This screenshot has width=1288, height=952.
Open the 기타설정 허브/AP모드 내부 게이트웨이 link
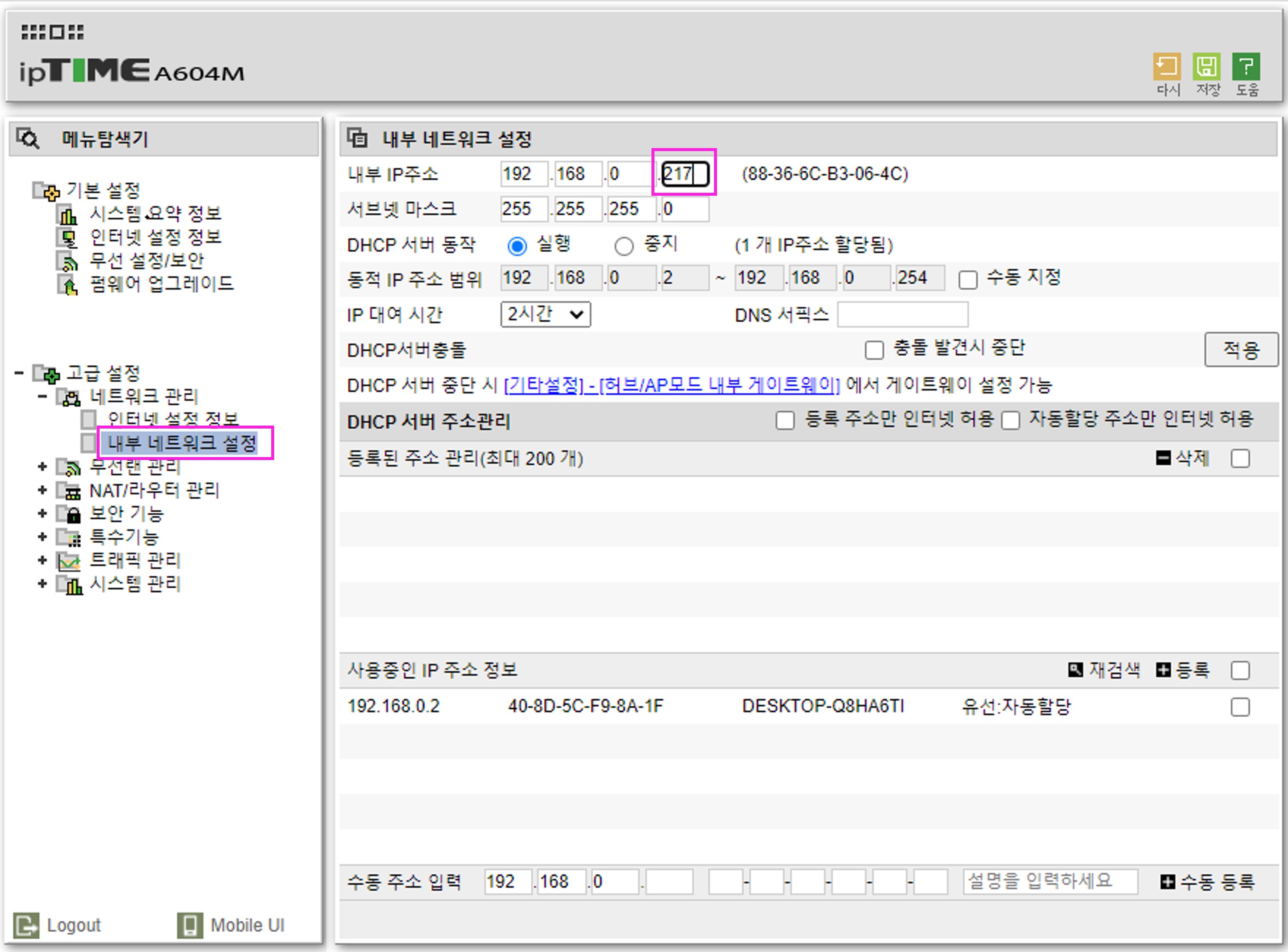[x=671, y=385]
